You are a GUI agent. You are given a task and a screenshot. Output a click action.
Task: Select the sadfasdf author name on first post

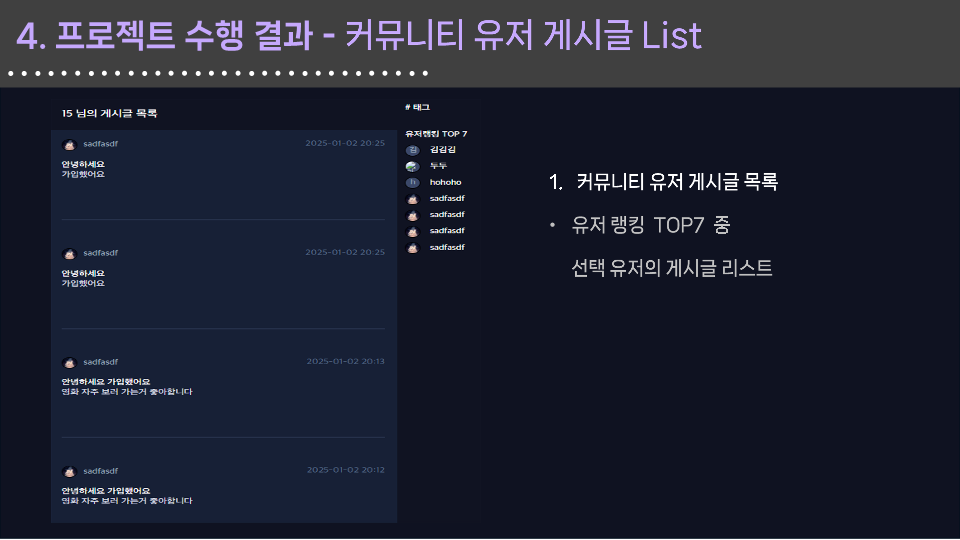(100, 144)
